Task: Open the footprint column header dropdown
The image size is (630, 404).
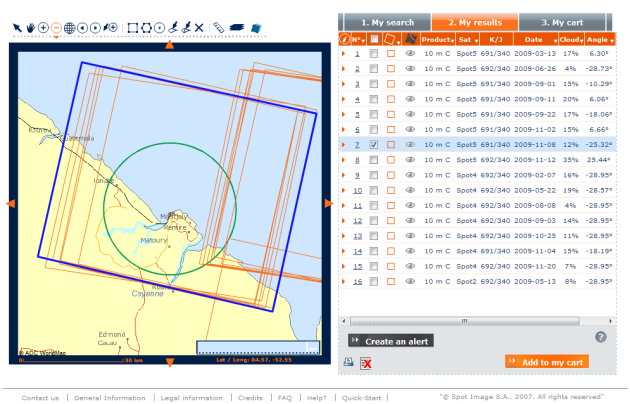Action: pos(399,41)
